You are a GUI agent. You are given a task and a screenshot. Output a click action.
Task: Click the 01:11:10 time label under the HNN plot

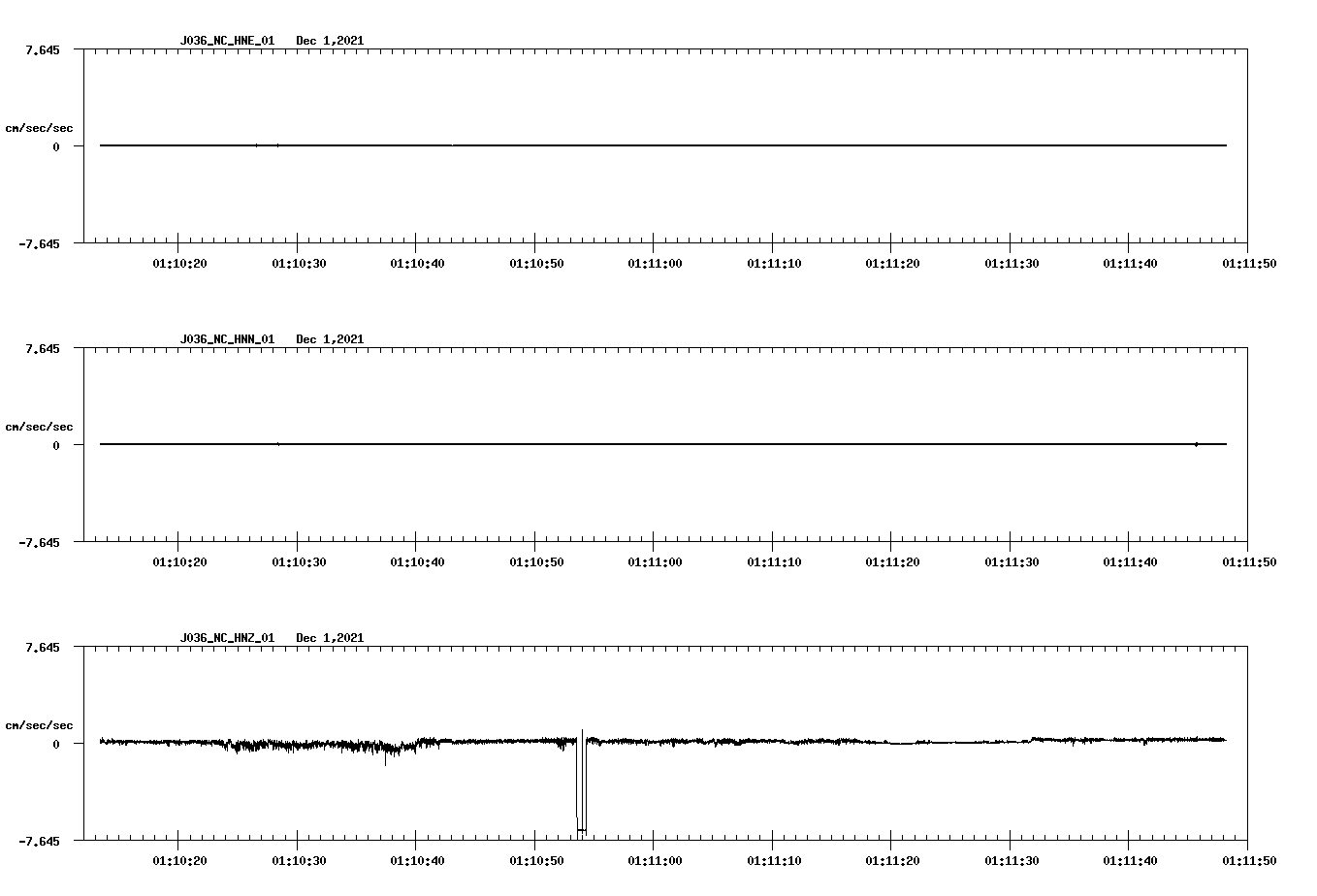click(773, 561)
